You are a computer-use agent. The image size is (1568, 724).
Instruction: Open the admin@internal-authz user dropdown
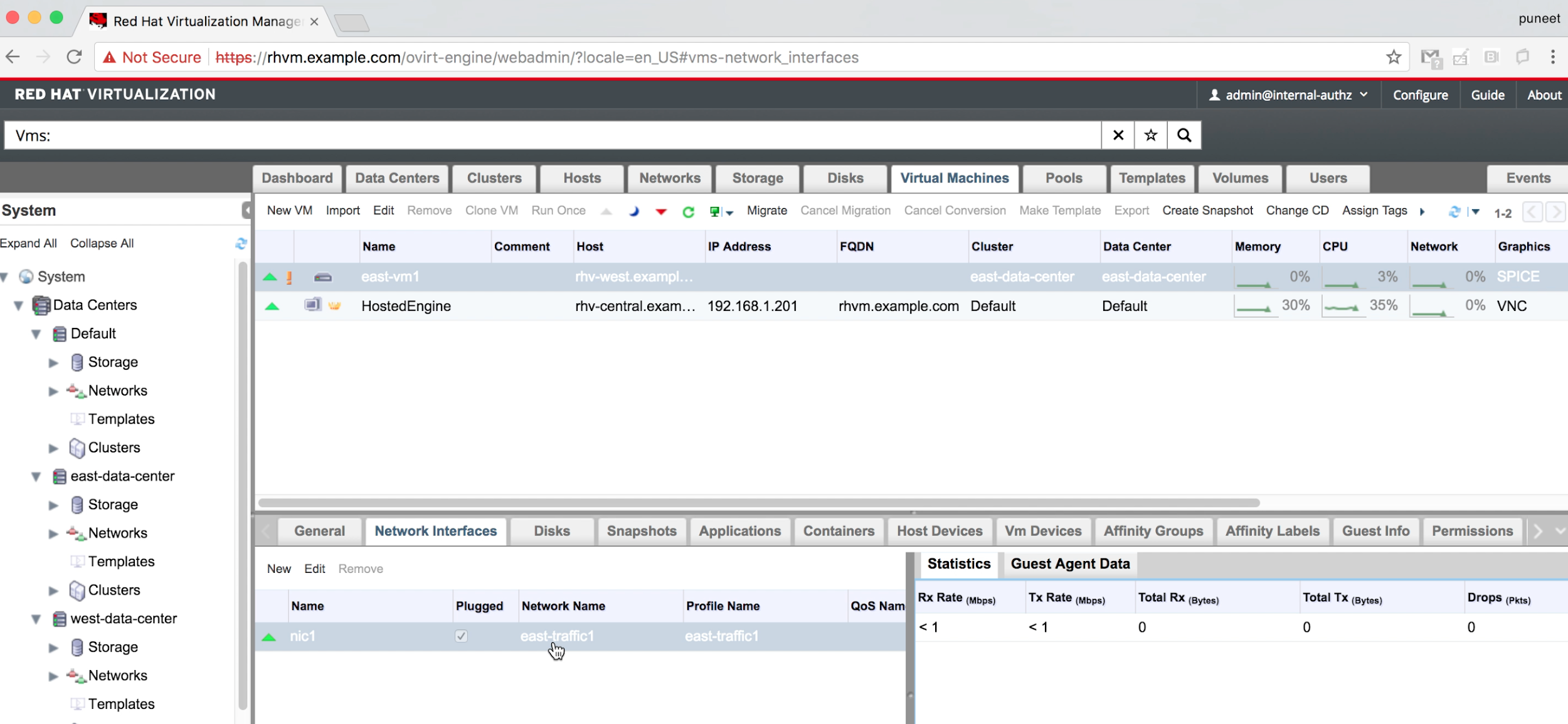click(x=1290, y=95)
